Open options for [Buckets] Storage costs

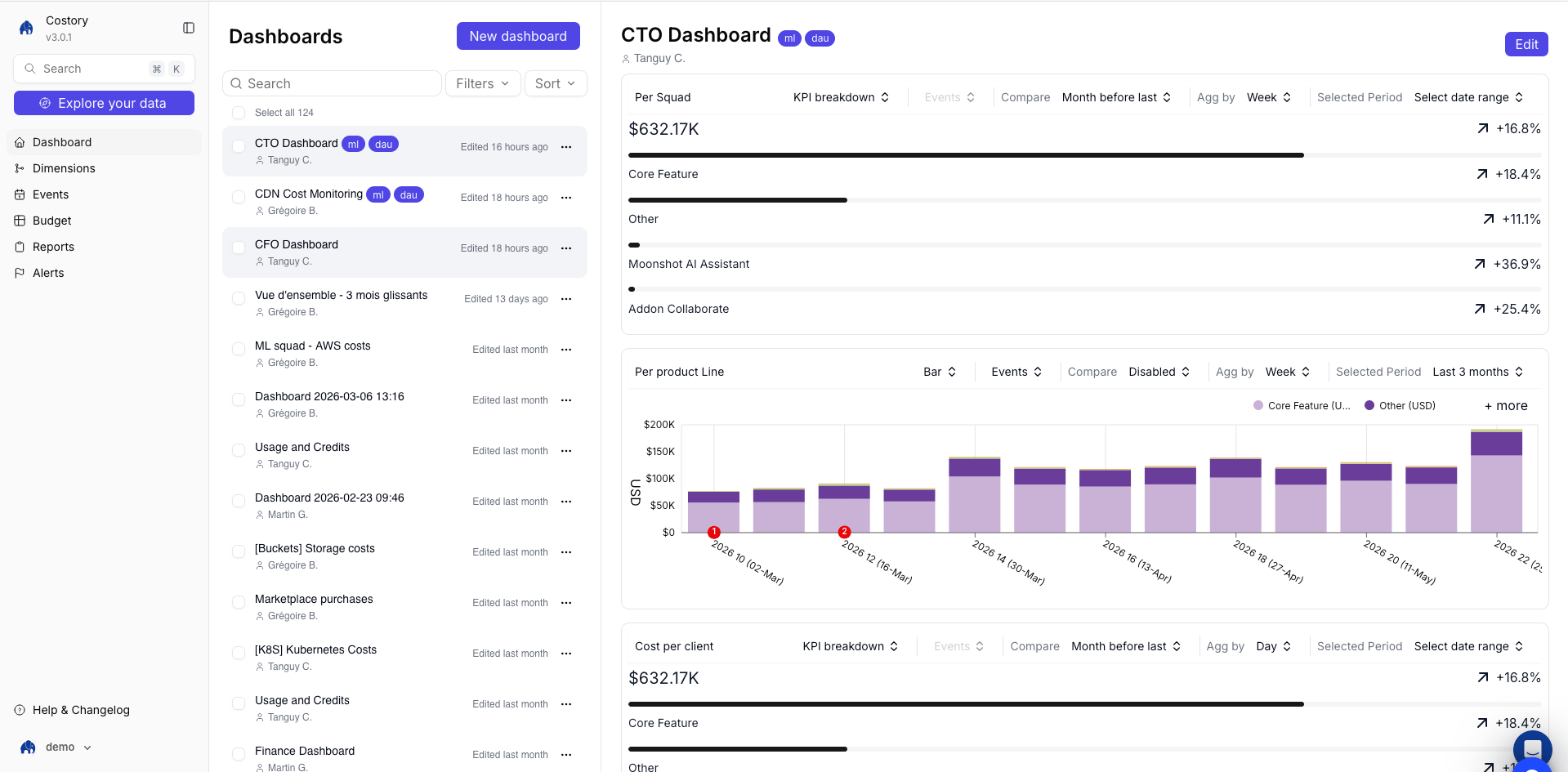[566, 552]
